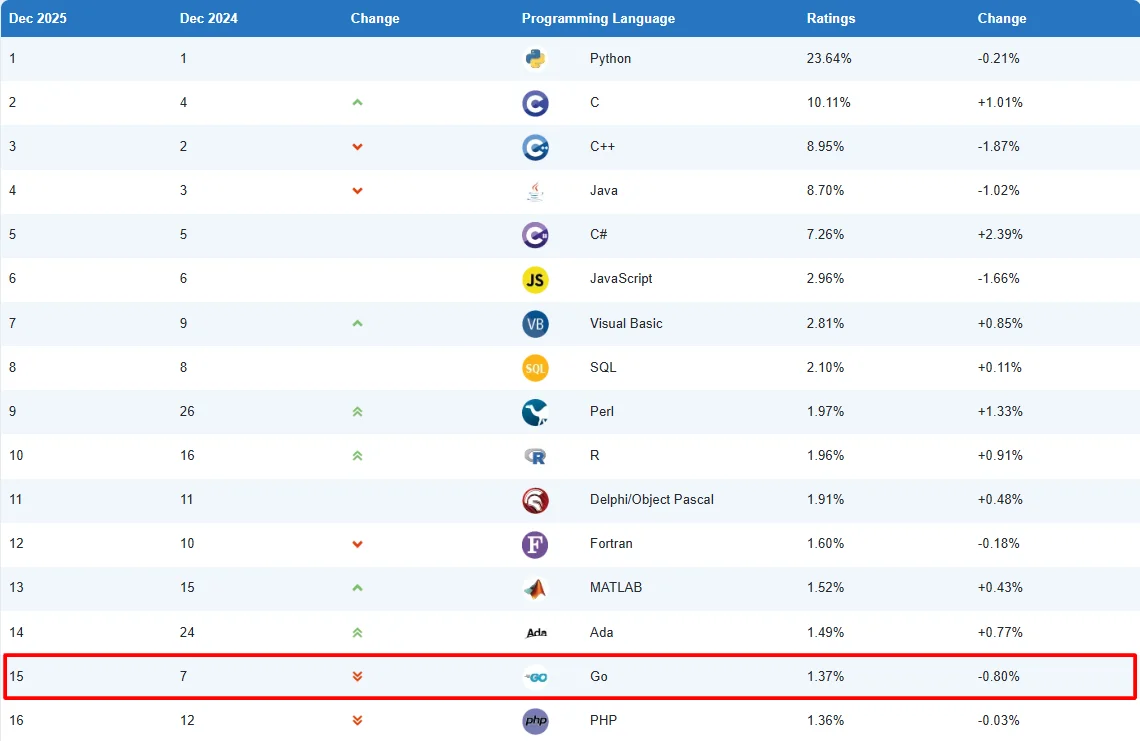The width and height of the screenshot is (1140, 741).
Task: Click the C++ logo icon
Action: click(535, 148)
